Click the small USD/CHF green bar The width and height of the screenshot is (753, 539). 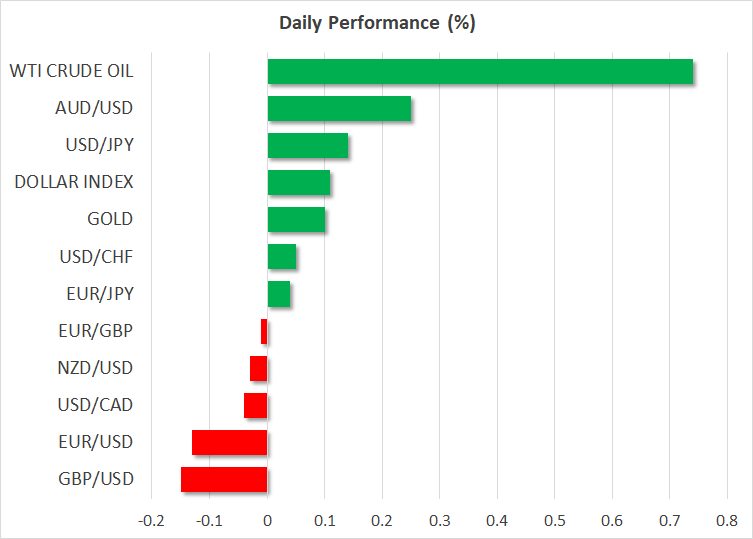(x=281, y=257)
